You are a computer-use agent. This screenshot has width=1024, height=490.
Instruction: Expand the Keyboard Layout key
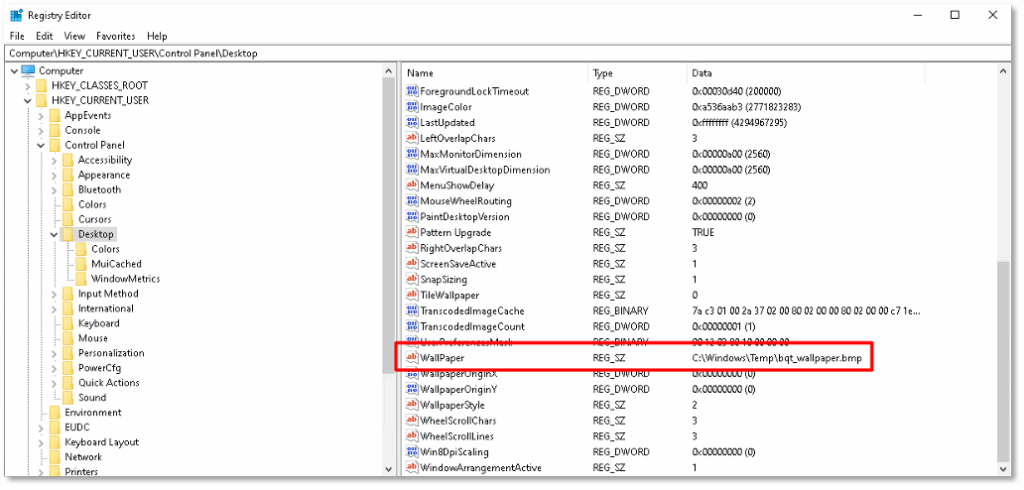pyautogui.click(x=41, y=442)
